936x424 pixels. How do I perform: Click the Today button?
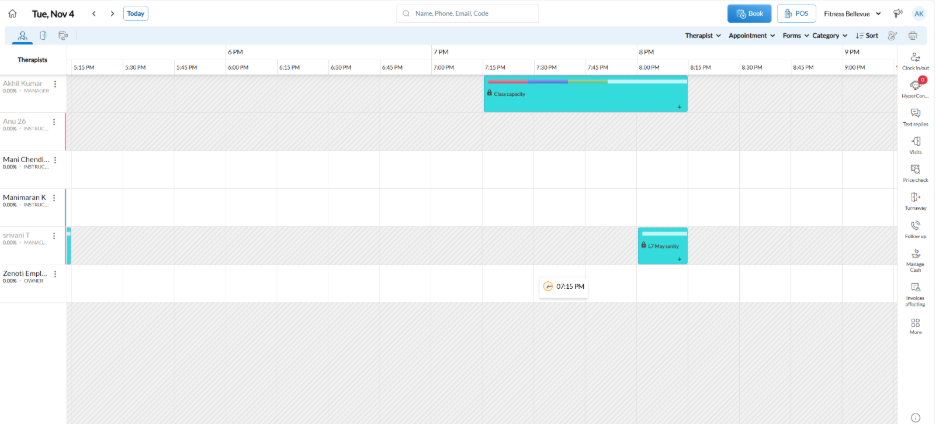coord(135,14)
